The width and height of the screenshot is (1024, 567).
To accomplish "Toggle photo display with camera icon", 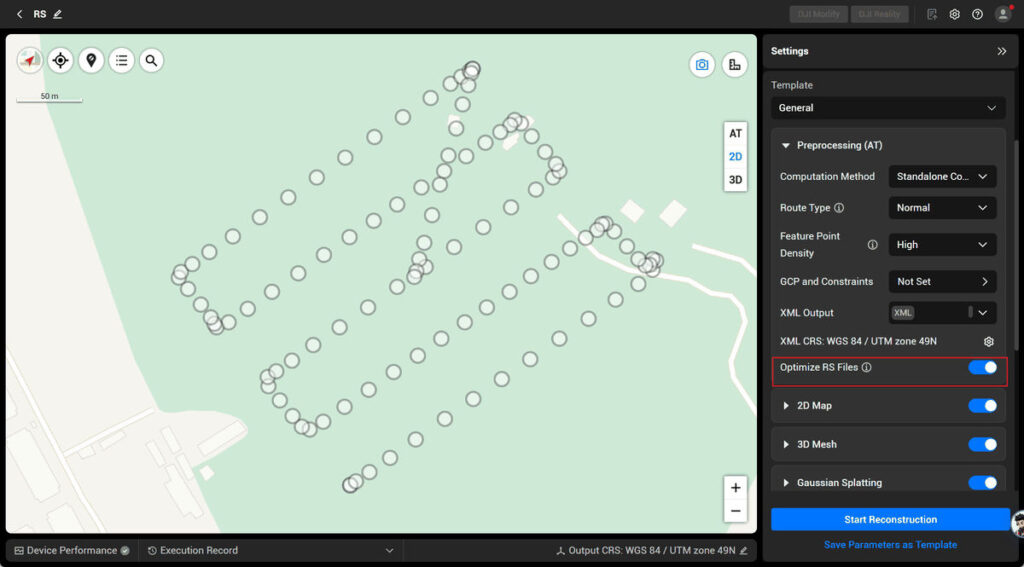I will [x=702, y=65].
